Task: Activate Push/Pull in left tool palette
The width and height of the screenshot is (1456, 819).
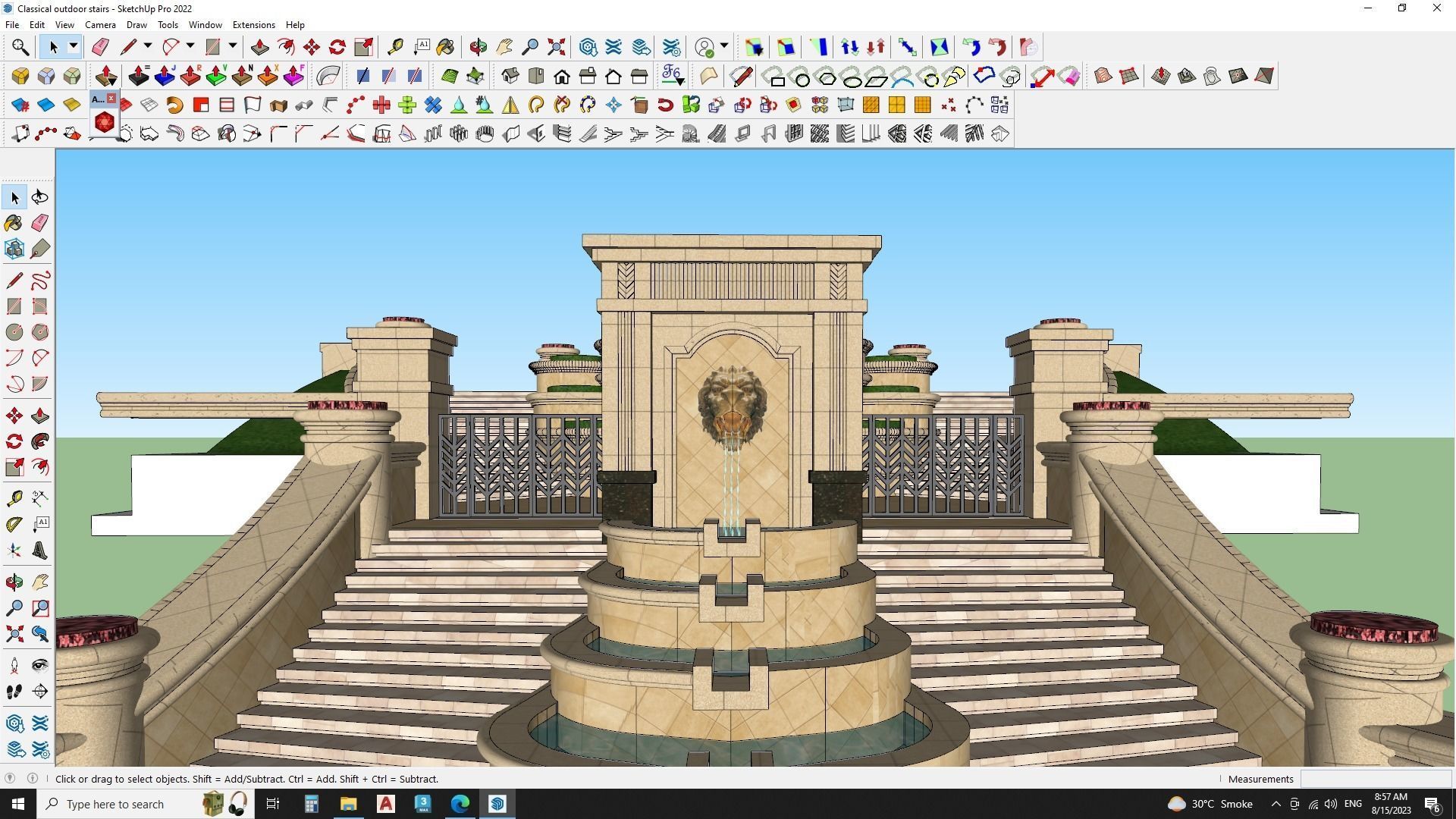Action: 39,416
